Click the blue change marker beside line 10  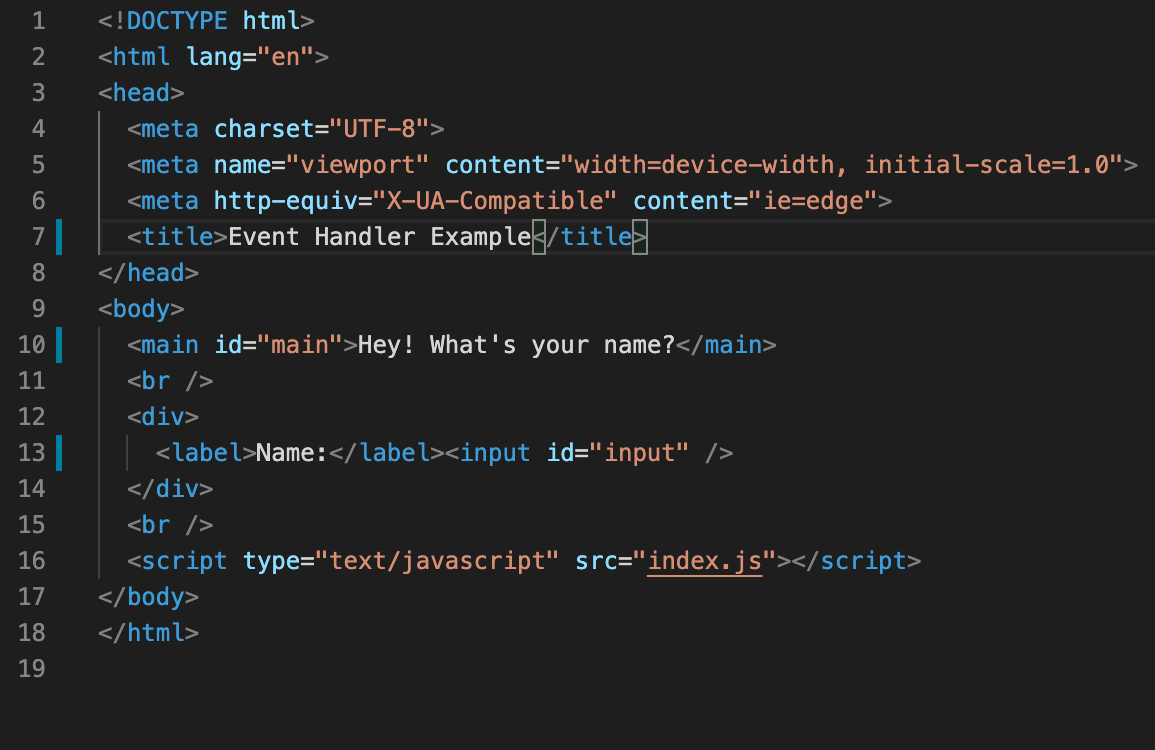tap(60, 344)
